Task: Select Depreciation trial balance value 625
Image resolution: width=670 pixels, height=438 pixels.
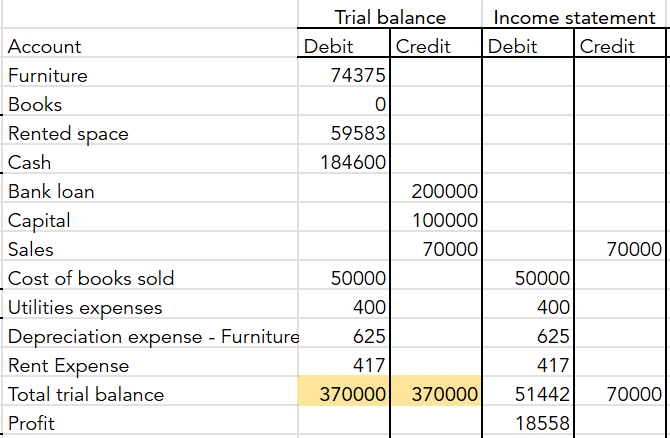Action: (x=344, y=334)
